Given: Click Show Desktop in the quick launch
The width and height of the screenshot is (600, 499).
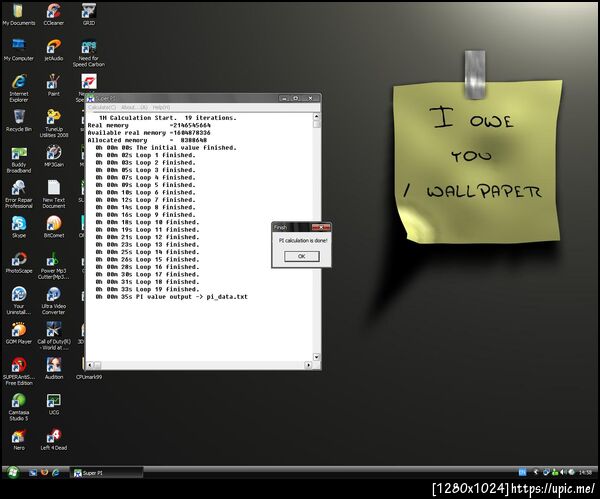Looking at the screenshot, I should tap(33, 473).
